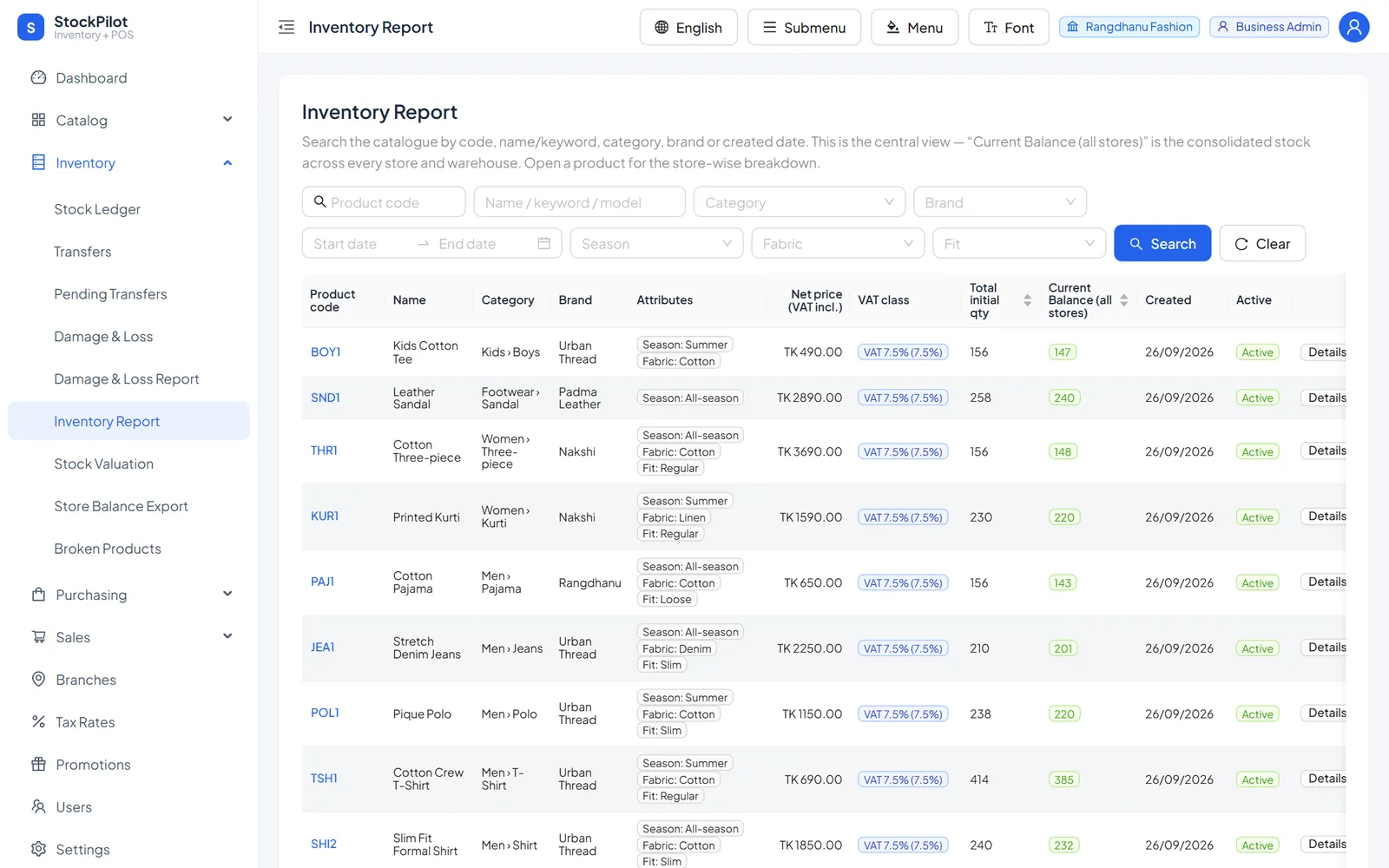
Task: Click the Purchasing bag icon
Action: (38, 595)
